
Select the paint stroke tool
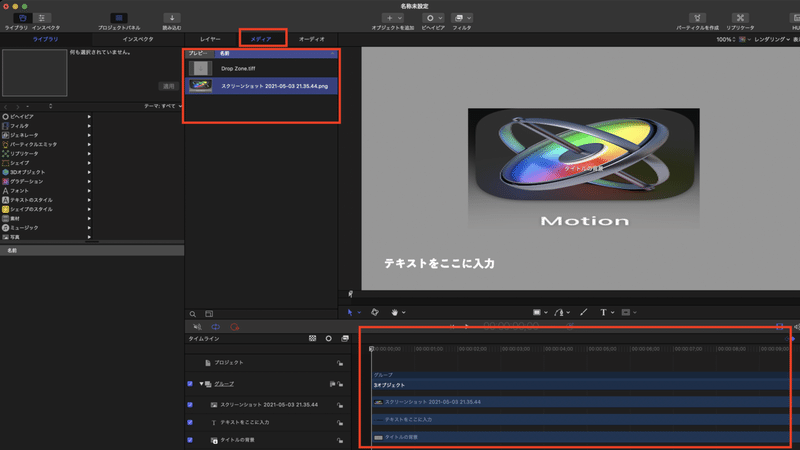[584, 312]
